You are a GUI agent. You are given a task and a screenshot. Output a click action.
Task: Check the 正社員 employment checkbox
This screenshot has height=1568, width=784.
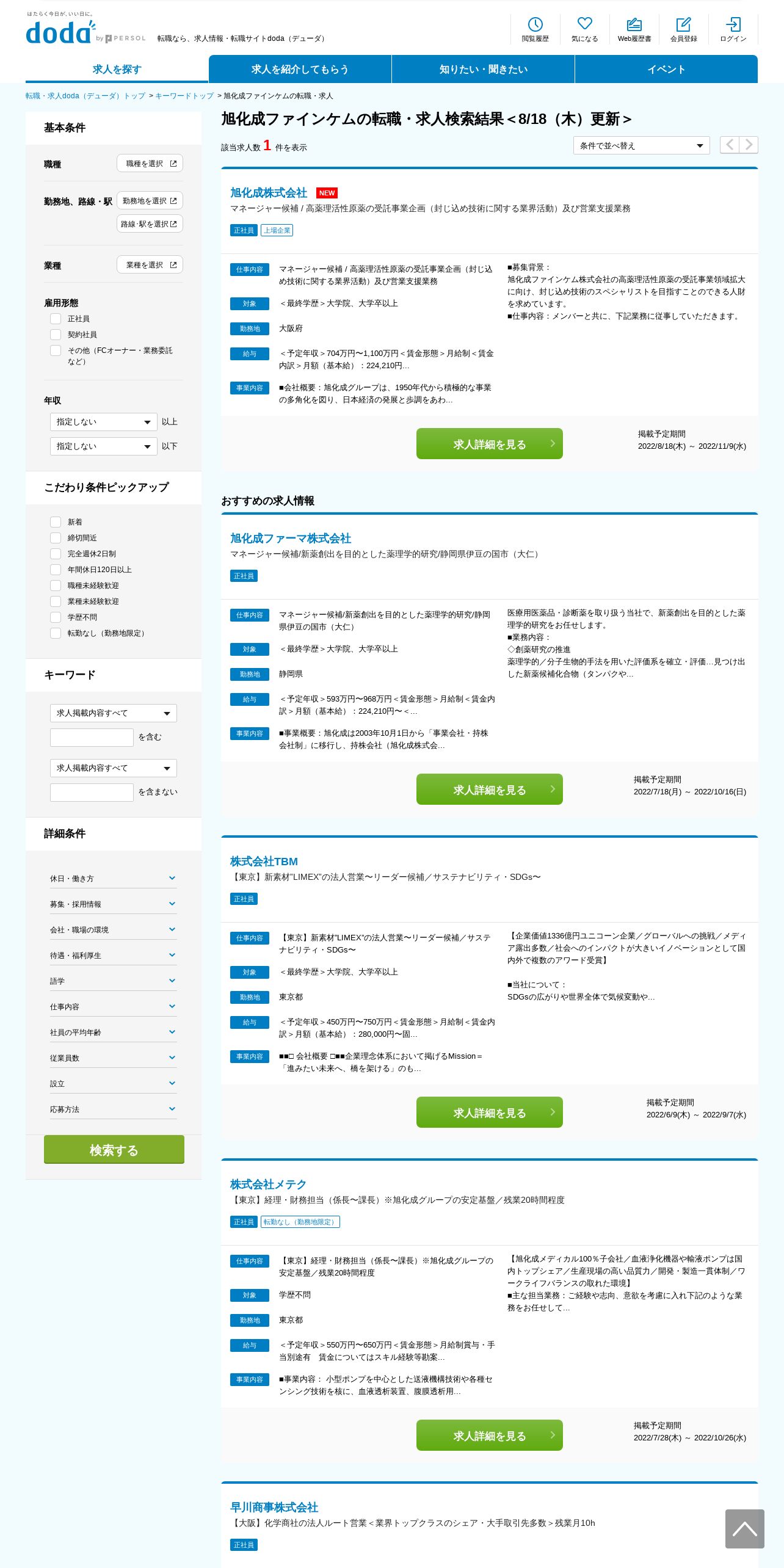point(56,319)
